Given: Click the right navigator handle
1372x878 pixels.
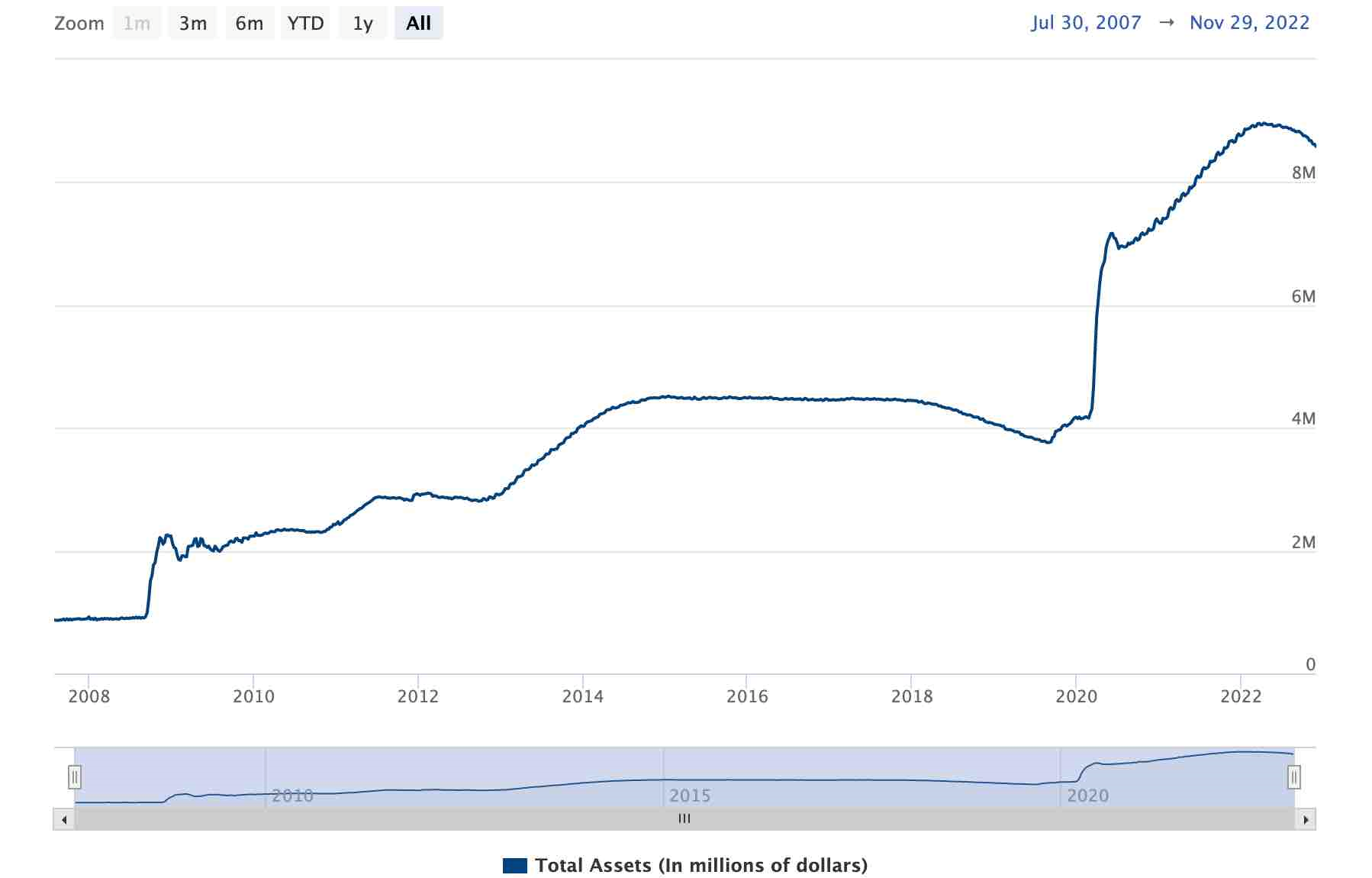Looking at the screenshot, I should (x=1293, y=777).
